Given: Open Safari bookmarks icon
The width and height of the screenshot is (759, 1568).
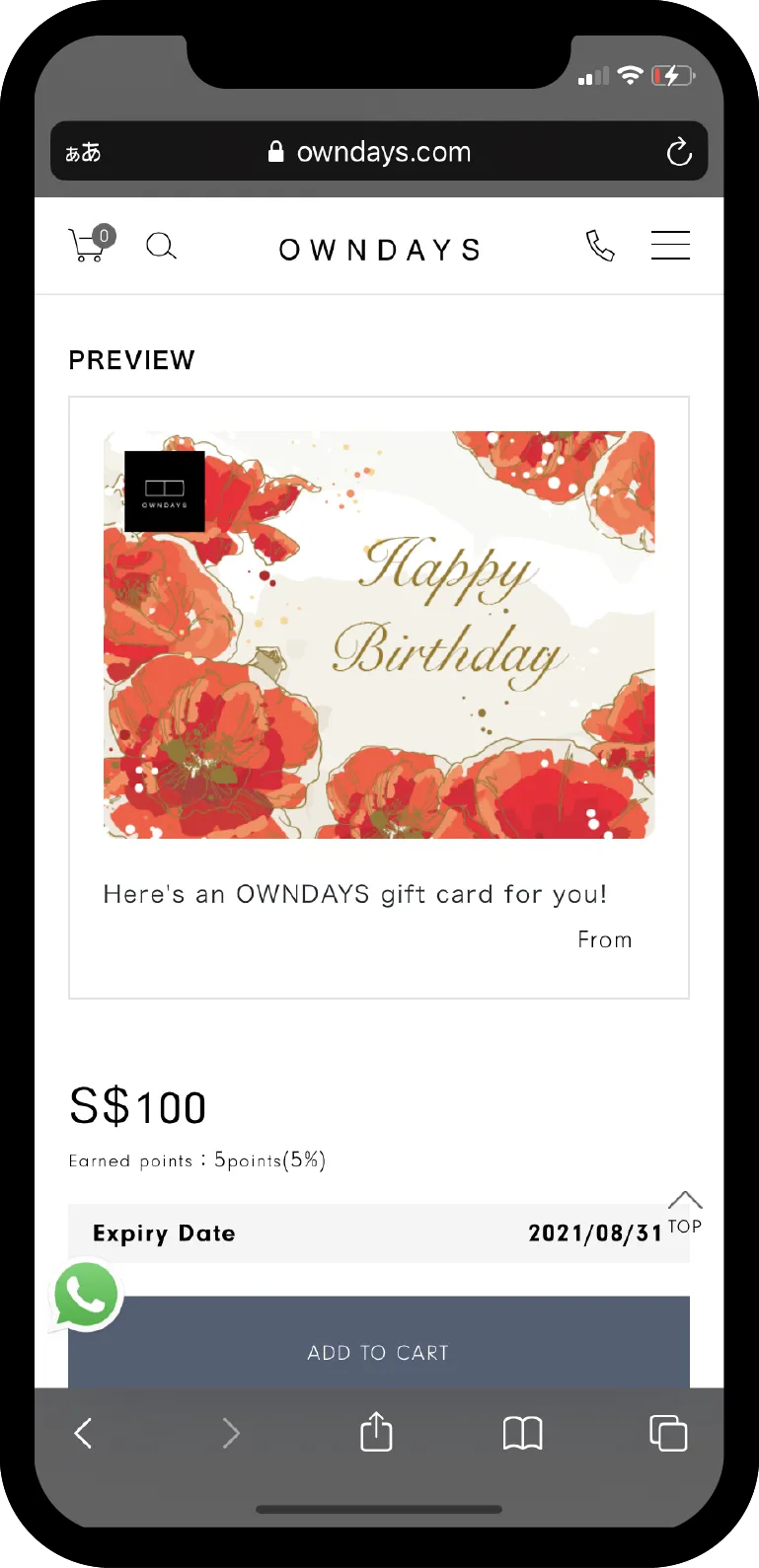Looking at the screenshot, I should point(523,1433).
